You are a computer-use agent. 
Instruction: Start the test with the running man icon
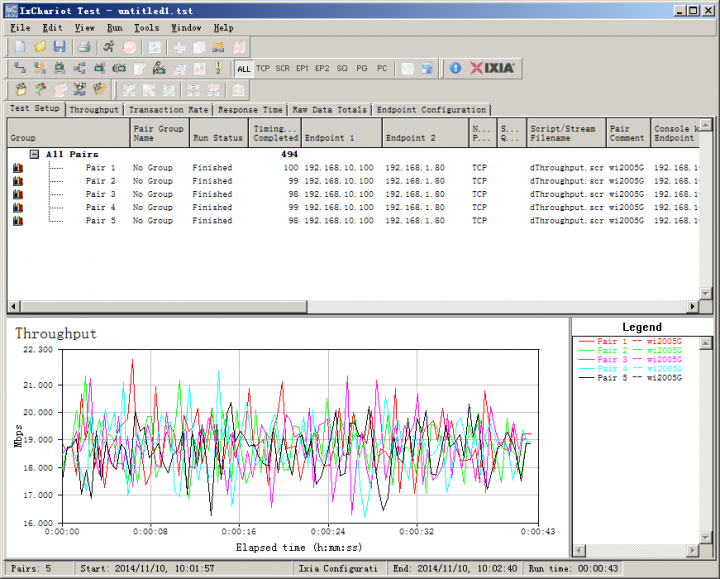(x=109, y=47)
